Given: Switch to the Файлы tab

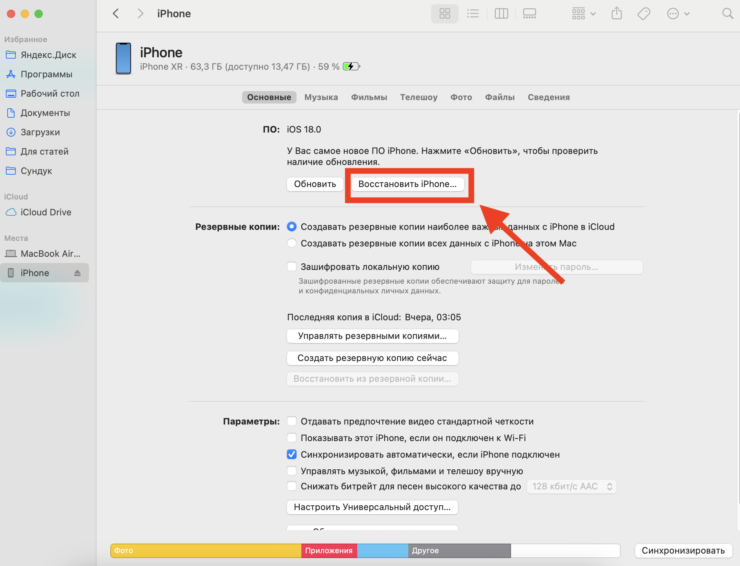Looking at the screenshot, I should 500,97.
